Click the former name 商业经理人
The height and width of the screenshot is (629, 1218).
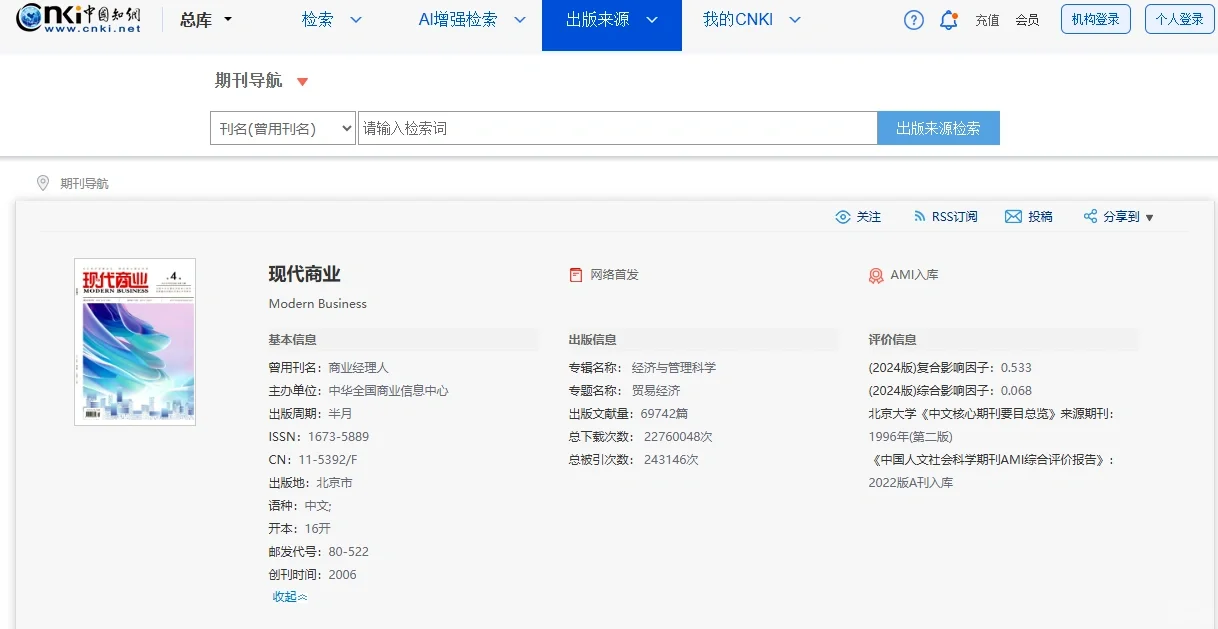click(359, 368)
